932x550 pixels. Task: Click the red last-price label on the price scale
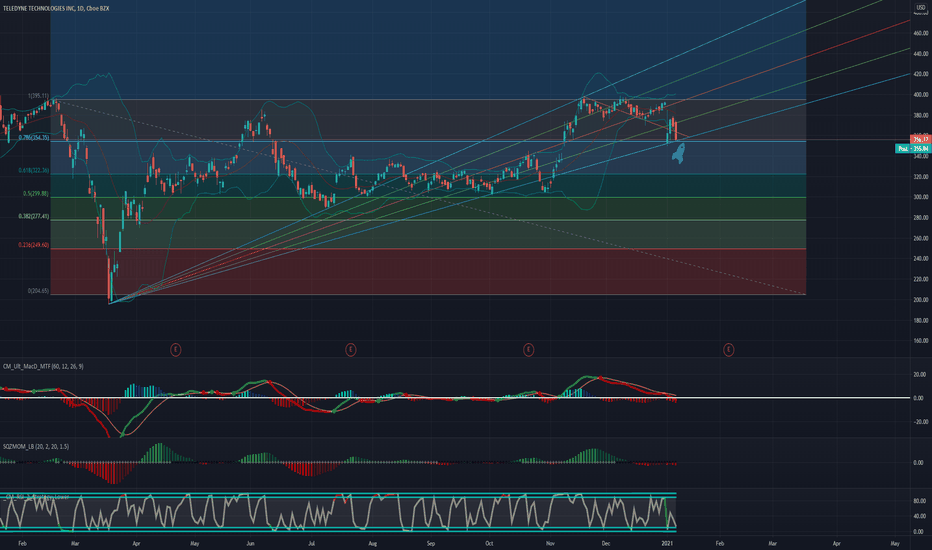coord(920,140)
